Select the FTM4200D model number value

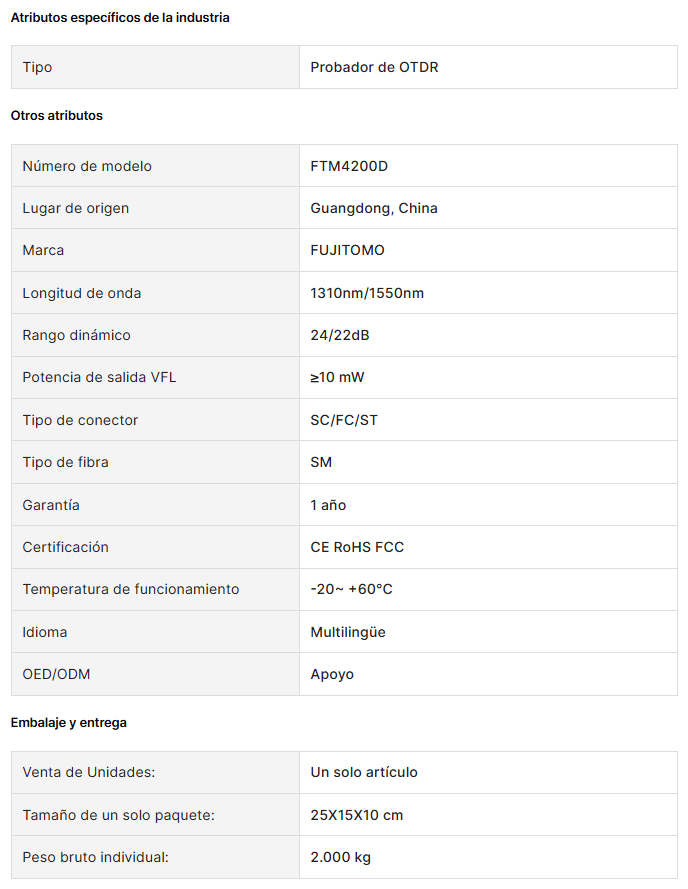(x=348, y=166)
